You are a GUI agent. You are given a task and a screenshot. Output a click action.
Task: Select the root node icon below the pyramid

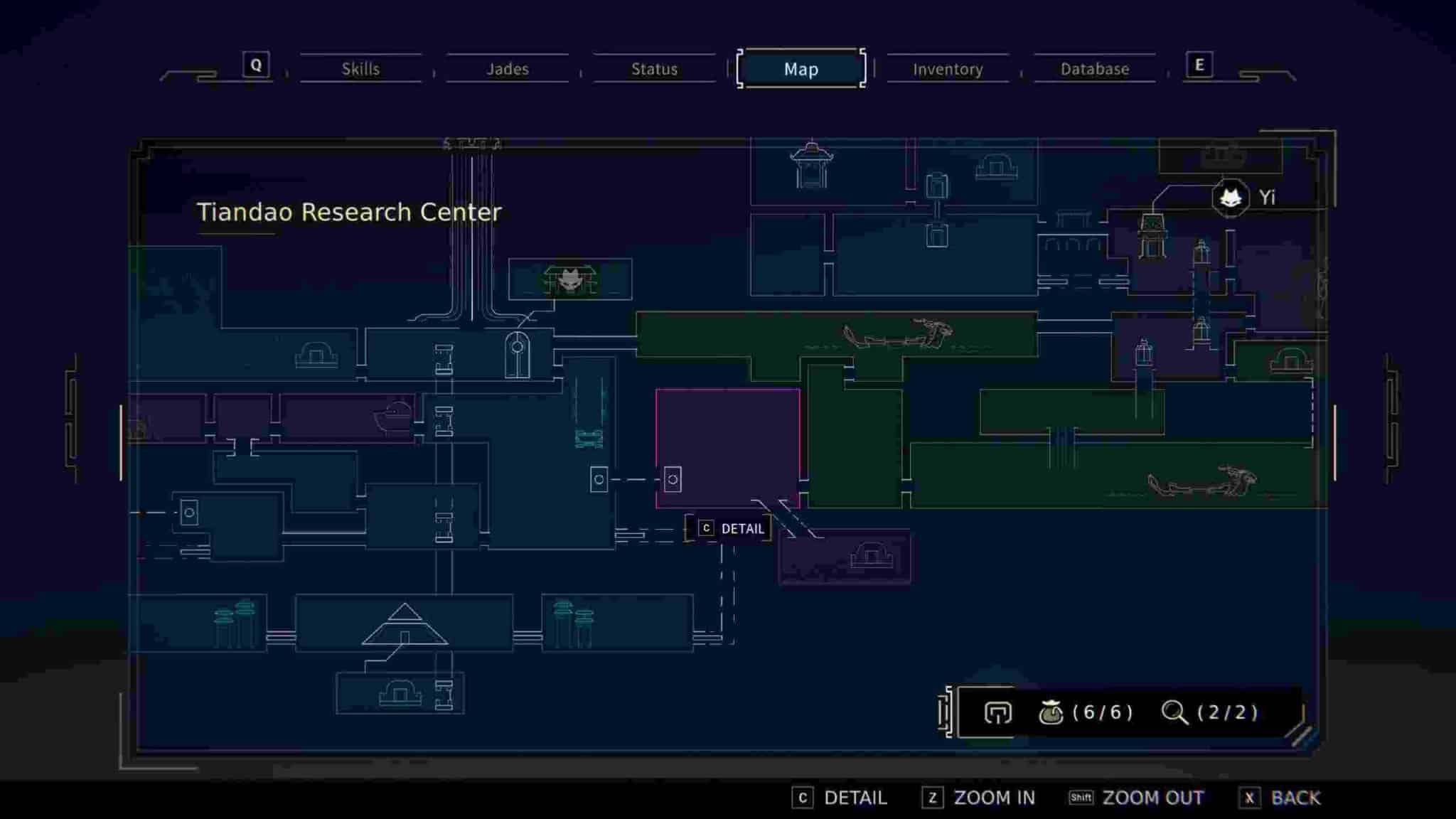(x=400, y=692)
